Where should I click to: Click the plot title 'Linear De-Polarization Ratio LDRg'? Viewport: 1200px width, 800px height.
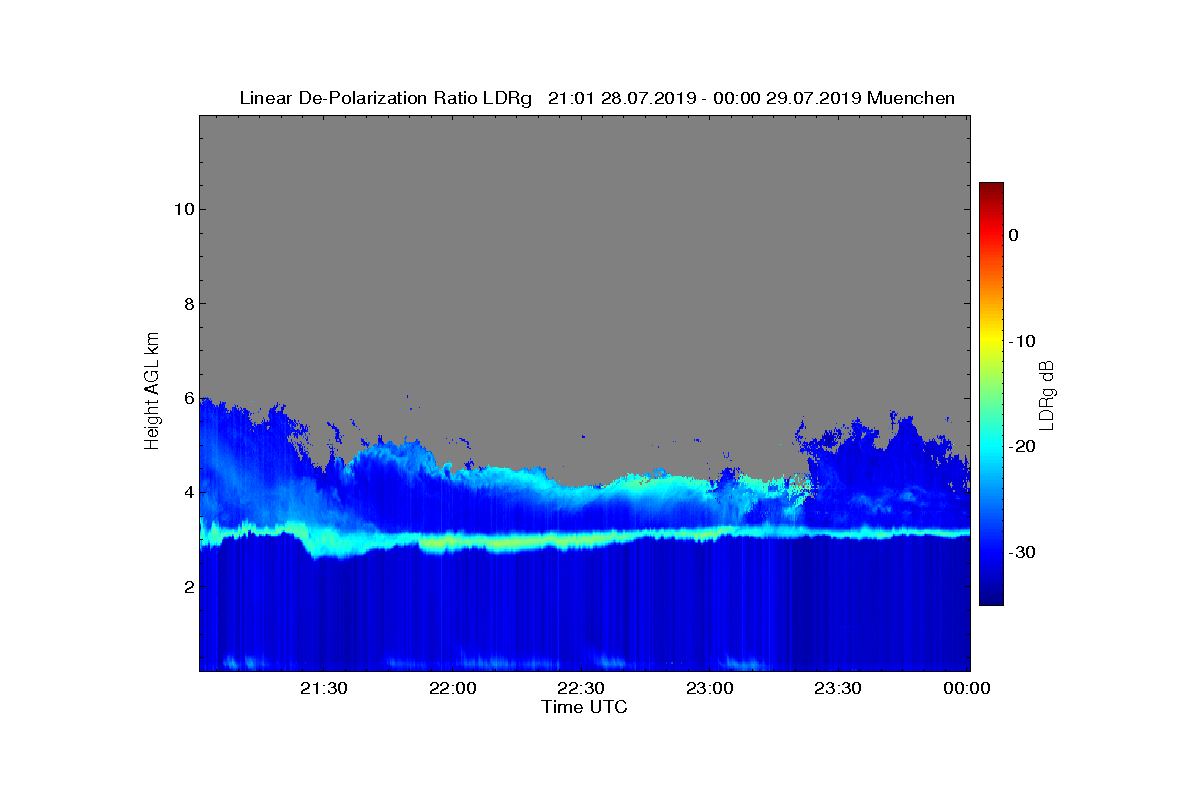(386, 98)
